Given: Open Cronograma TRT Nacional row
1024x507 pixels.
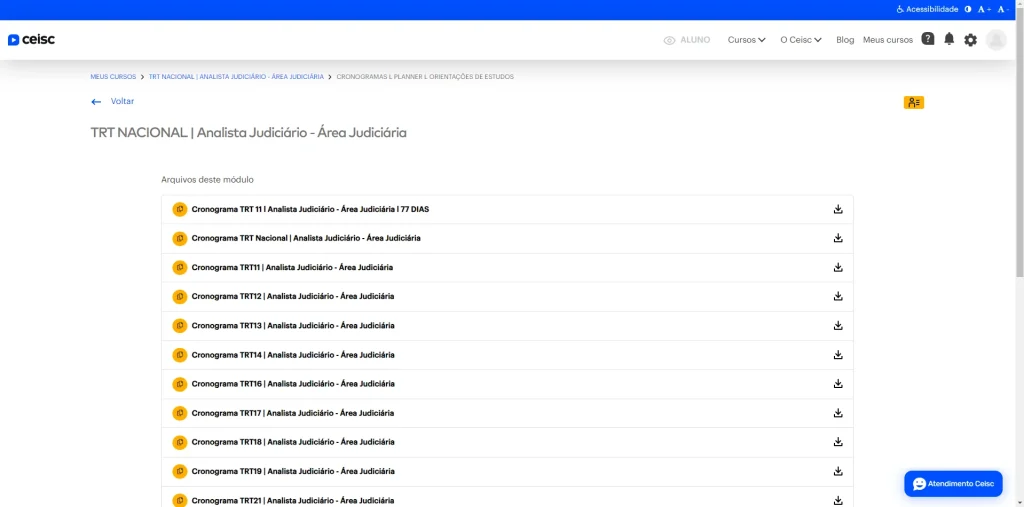Looking at the screenshot, I should [507, 238].
